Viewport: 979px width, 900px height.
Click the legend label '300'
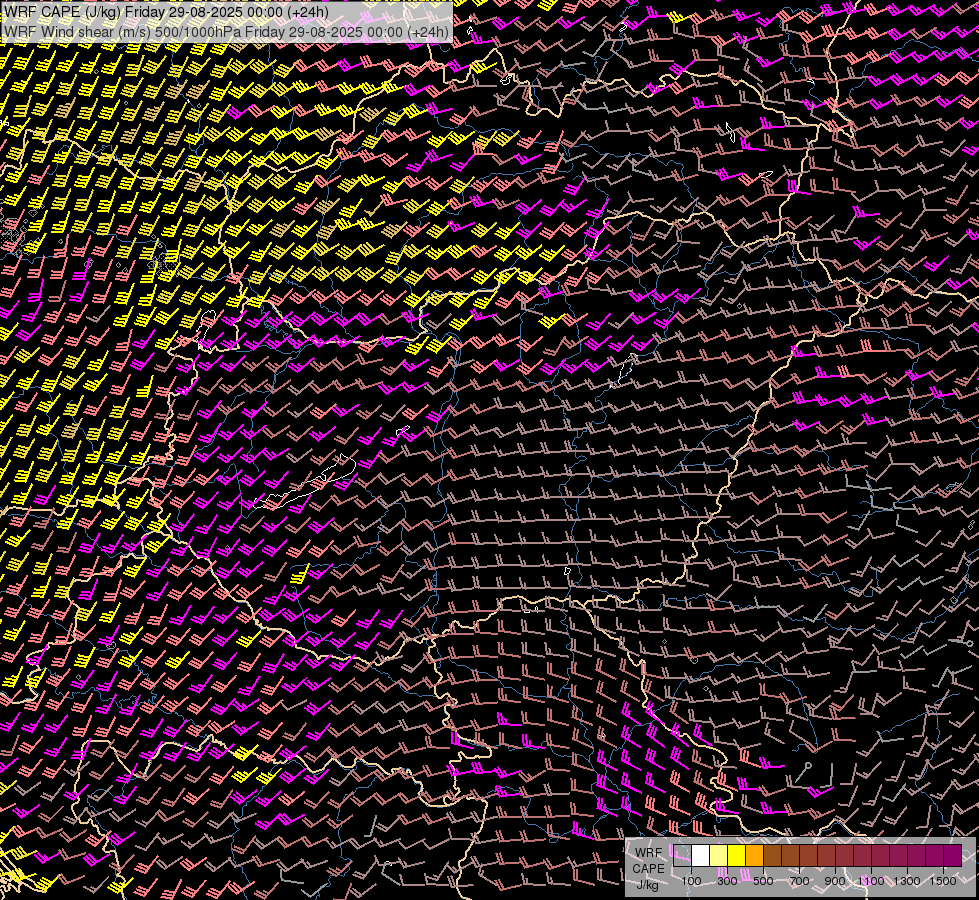(727, 881)
